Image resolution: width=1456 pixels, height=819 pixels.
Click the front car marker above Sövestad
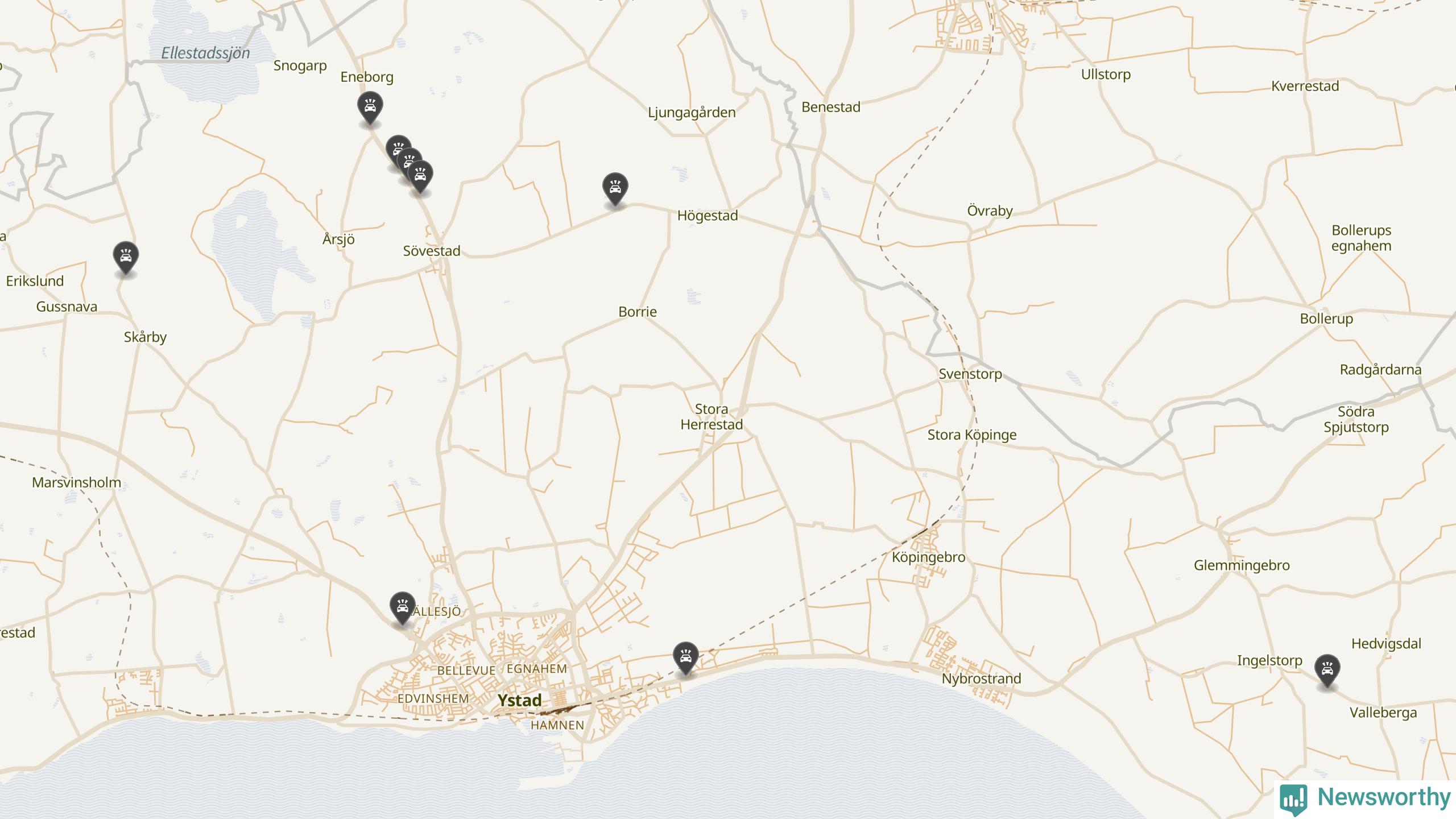coord(420,177)
